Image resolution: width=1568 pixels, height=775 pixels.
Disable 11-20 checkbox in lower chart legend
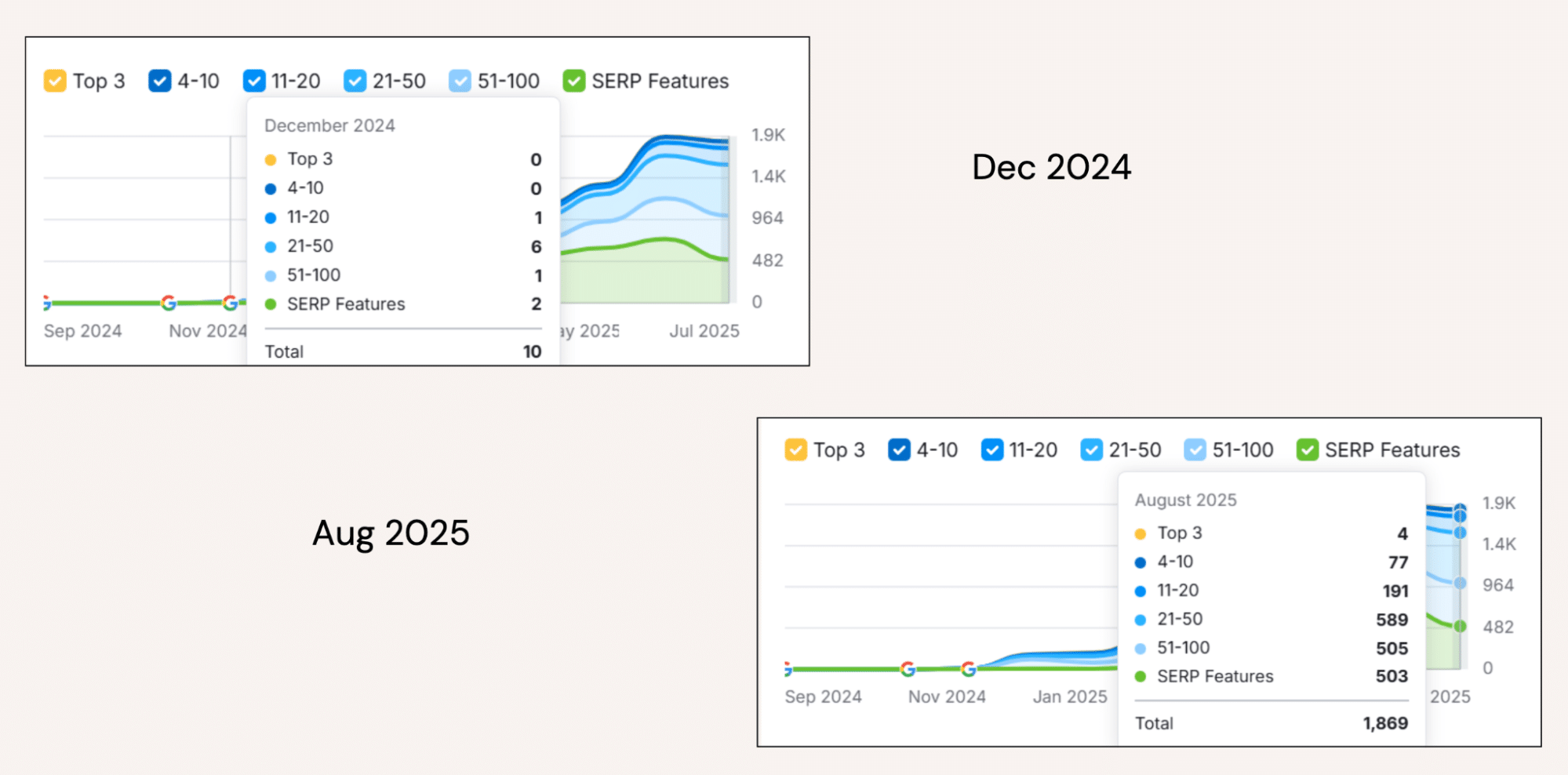992,449
